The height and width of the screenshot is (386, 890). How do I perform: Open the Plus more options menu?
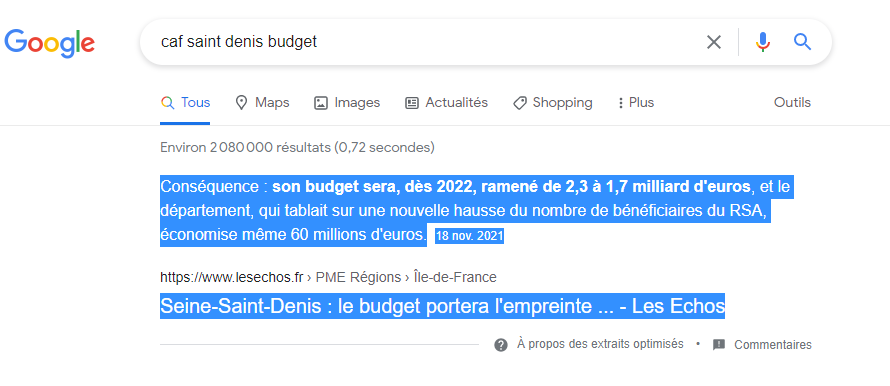click(636, 103)
